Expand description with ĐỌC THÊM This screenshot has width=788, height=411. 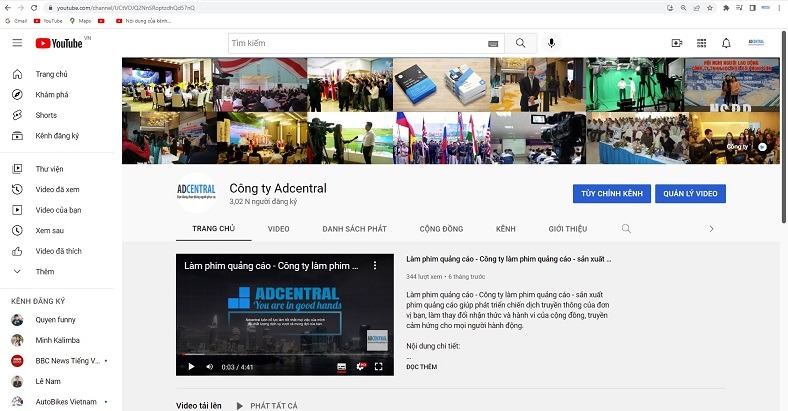click(421, 367)
